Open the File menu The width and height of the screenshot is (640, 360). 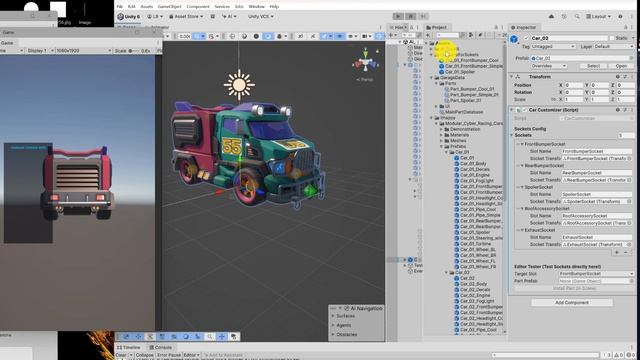point(120,7)
